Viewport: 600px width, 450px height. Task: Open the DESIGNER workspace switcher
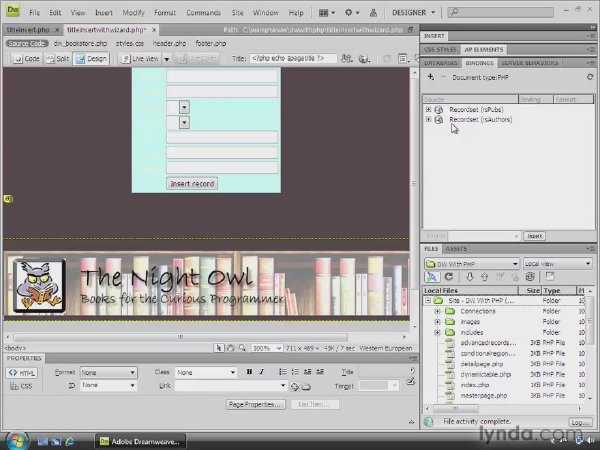[413, 13]
